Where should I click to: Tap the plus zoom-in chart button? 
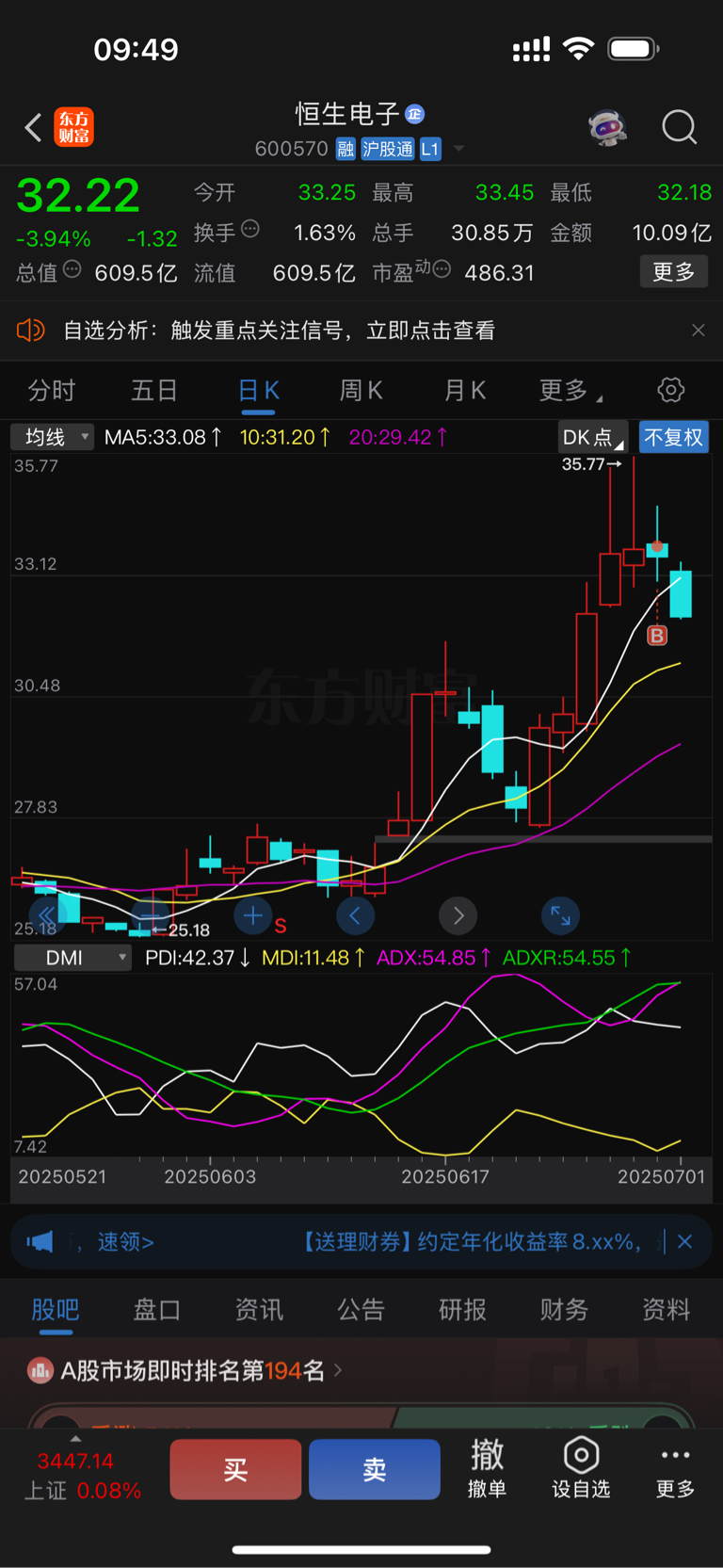252,914
